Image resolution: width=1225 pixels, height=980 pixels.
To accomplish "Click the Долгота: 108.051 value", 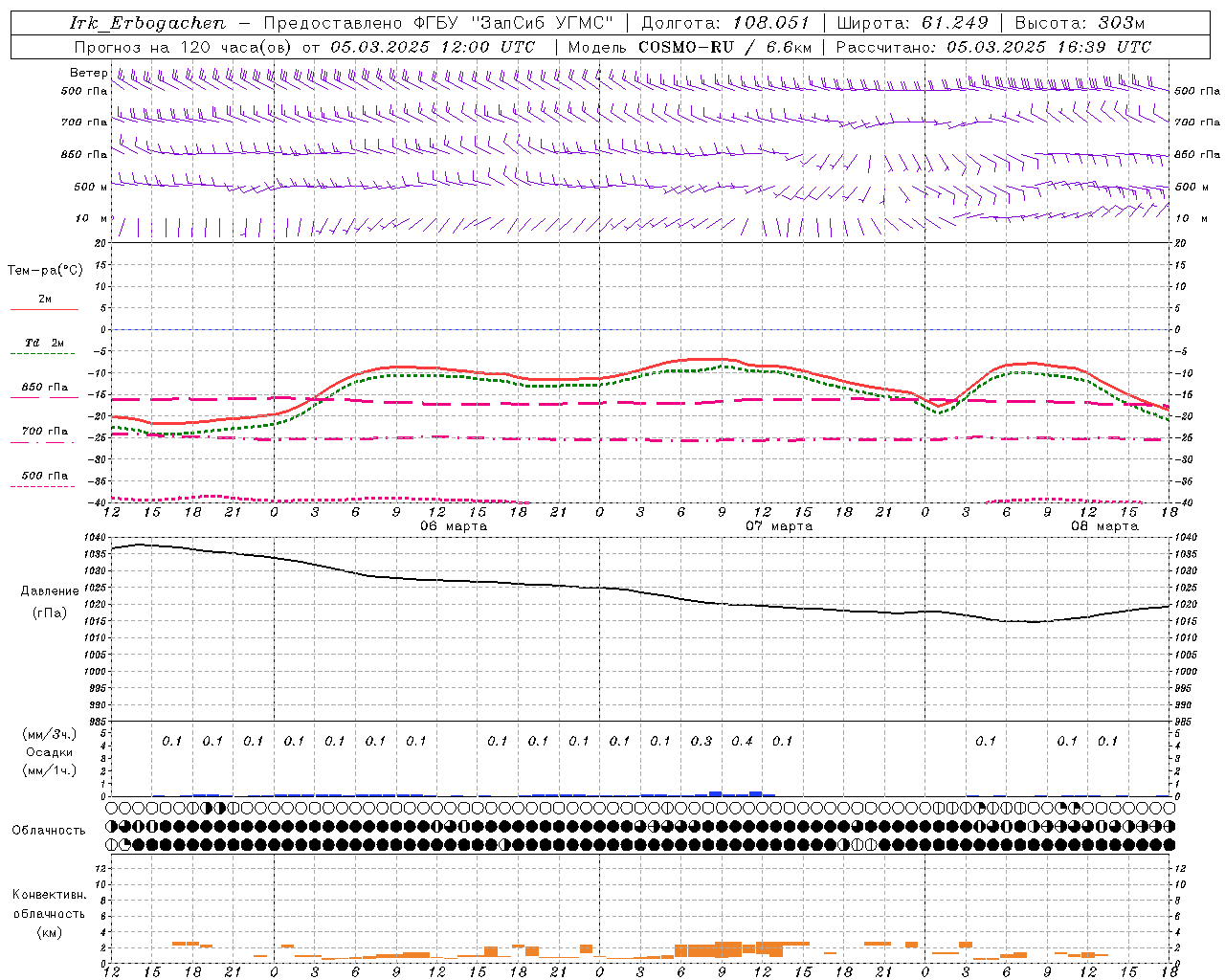I will click(725, 23).
